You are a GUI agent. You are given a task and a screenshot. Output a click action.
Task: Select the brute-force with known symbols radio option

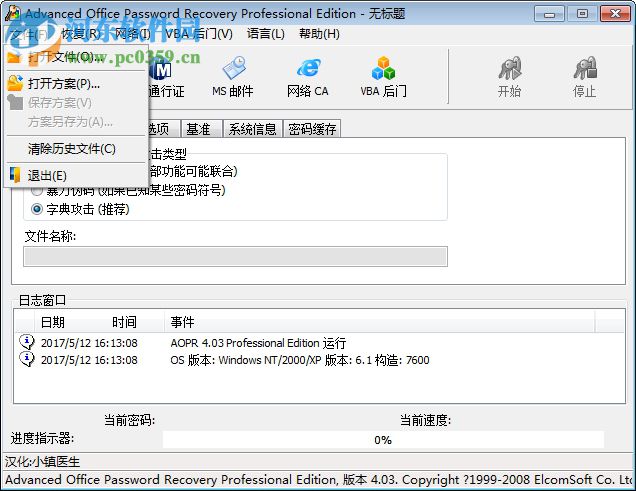point(37,190)
